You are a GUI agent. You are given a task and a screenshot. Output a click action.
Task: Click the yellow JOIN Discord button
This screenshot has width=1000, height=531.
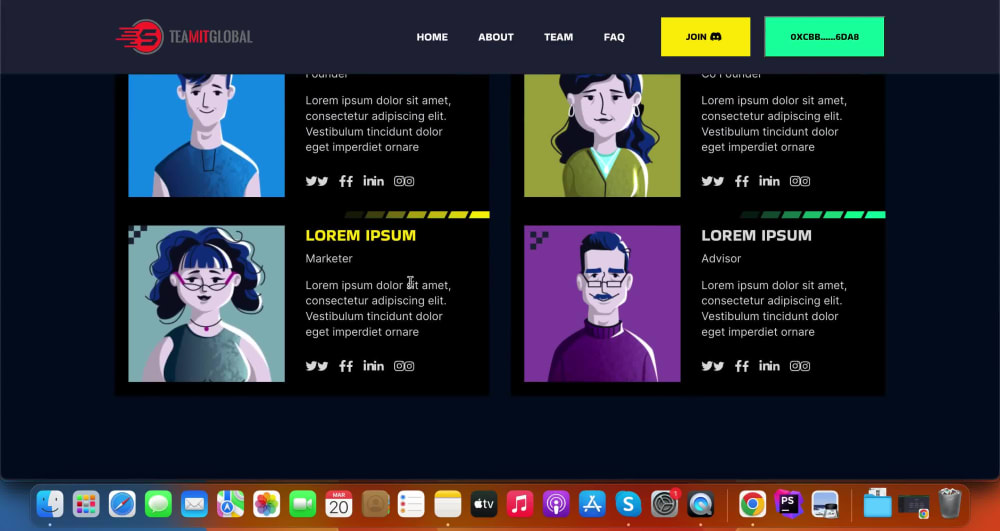705,37
